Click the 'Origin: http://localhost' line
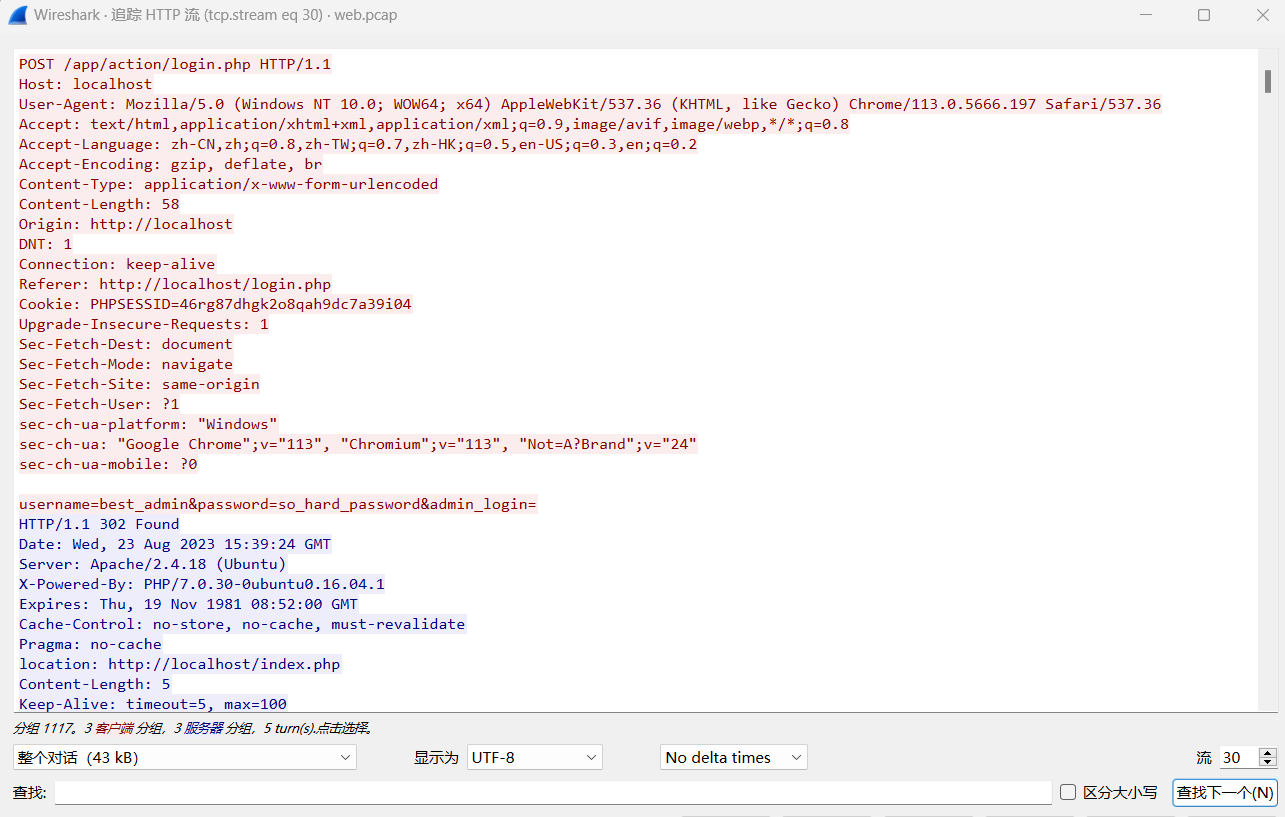 click(126, 224)
